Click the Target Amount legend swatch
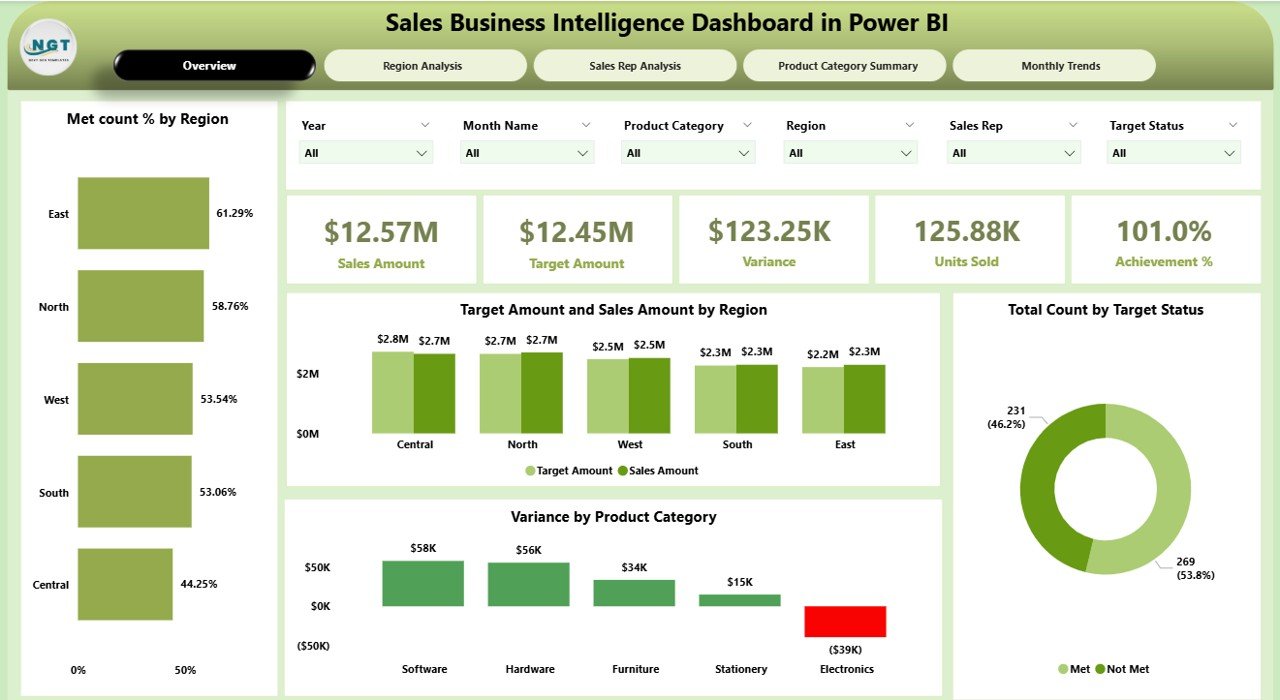Screen dimensions: 1280x700 (x=530, y=471)
